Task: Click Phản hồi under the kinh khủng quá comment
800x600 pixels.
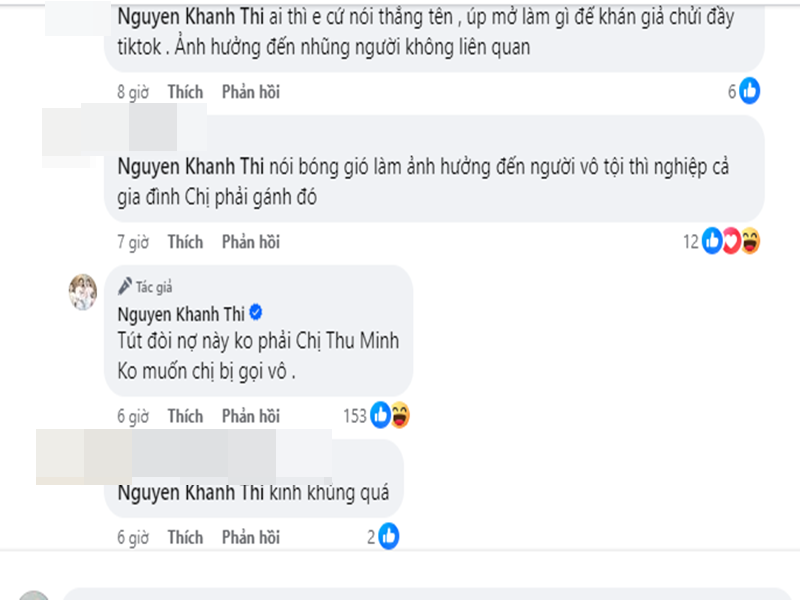Action: 250,536
